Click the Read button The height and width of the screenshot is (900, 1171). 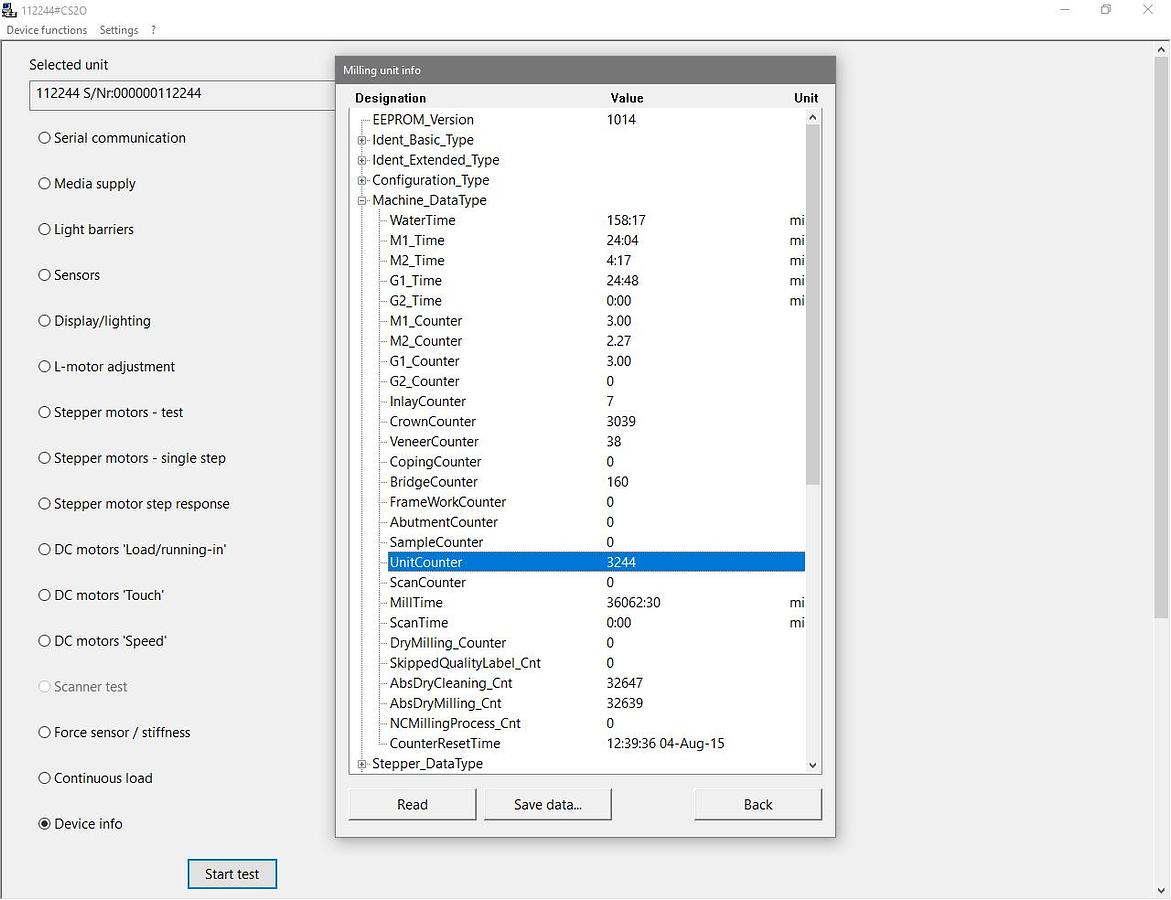[x=412, y=805]
